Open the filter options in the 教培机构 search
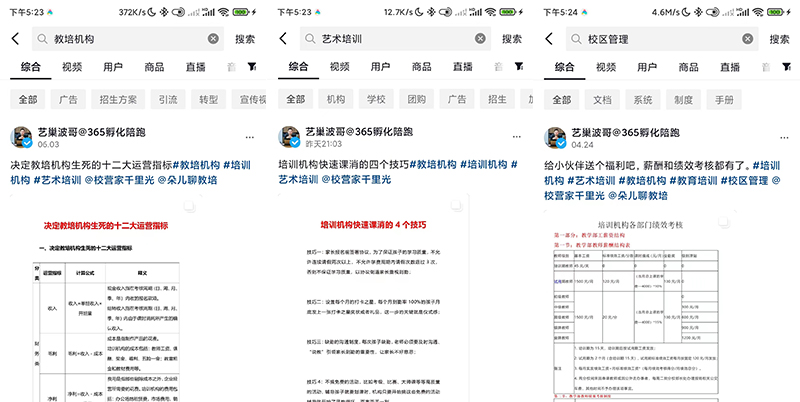Screen dimensions: 800x402 [253, 67]
